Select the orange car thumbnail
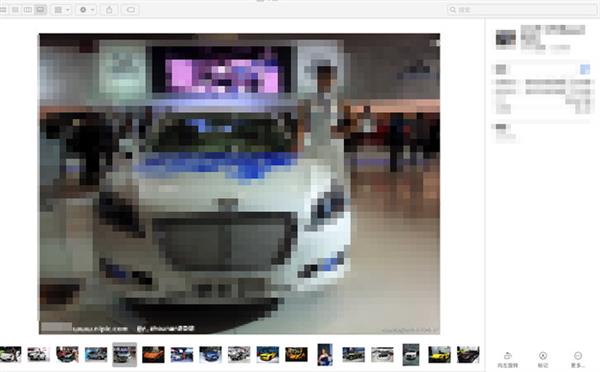Viewport: 600px width, 372px height. pyautogui.click(x=153, y=354)
